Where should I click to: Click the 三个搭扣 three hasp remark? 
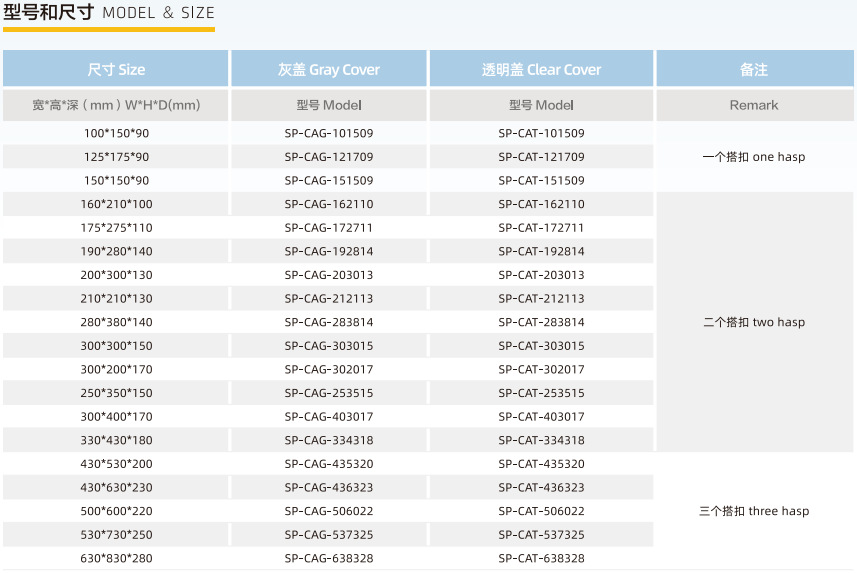tap(754, 511)
